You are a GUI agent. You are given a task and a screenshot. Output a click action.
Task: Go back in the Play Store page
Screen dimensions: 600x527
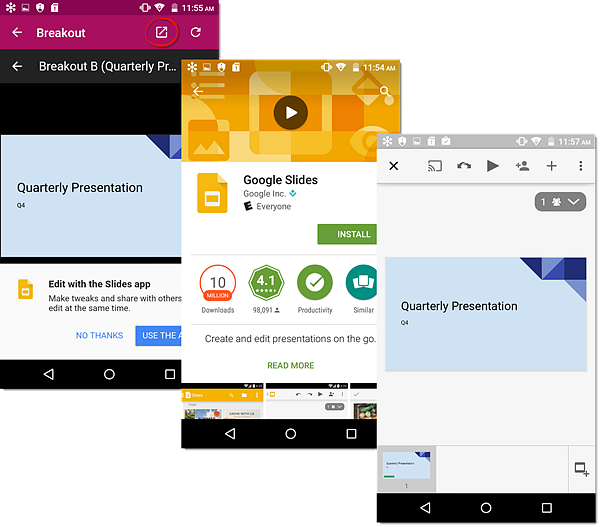pos(198,91)
